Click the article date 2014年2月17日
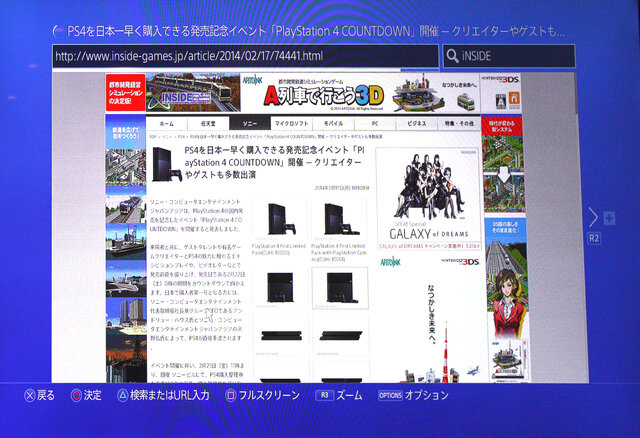The image size is (640, 438). pos(342,188)
